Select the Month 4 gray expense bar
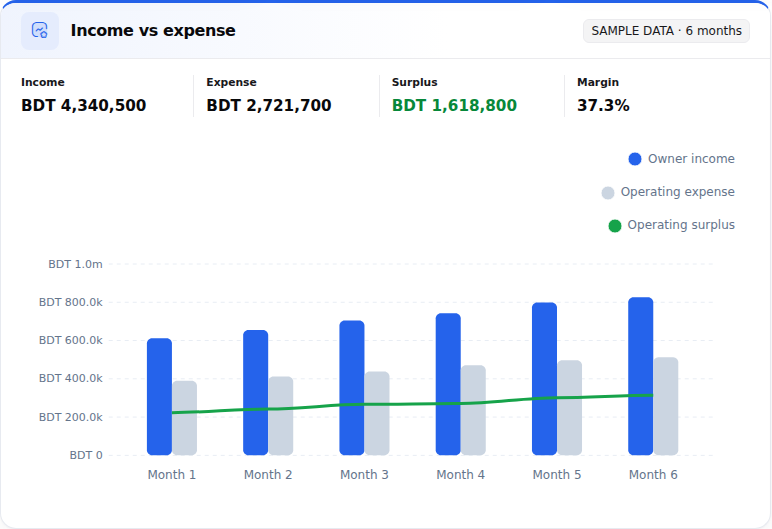This screenshot has width=772, height=529. point(473,410)
